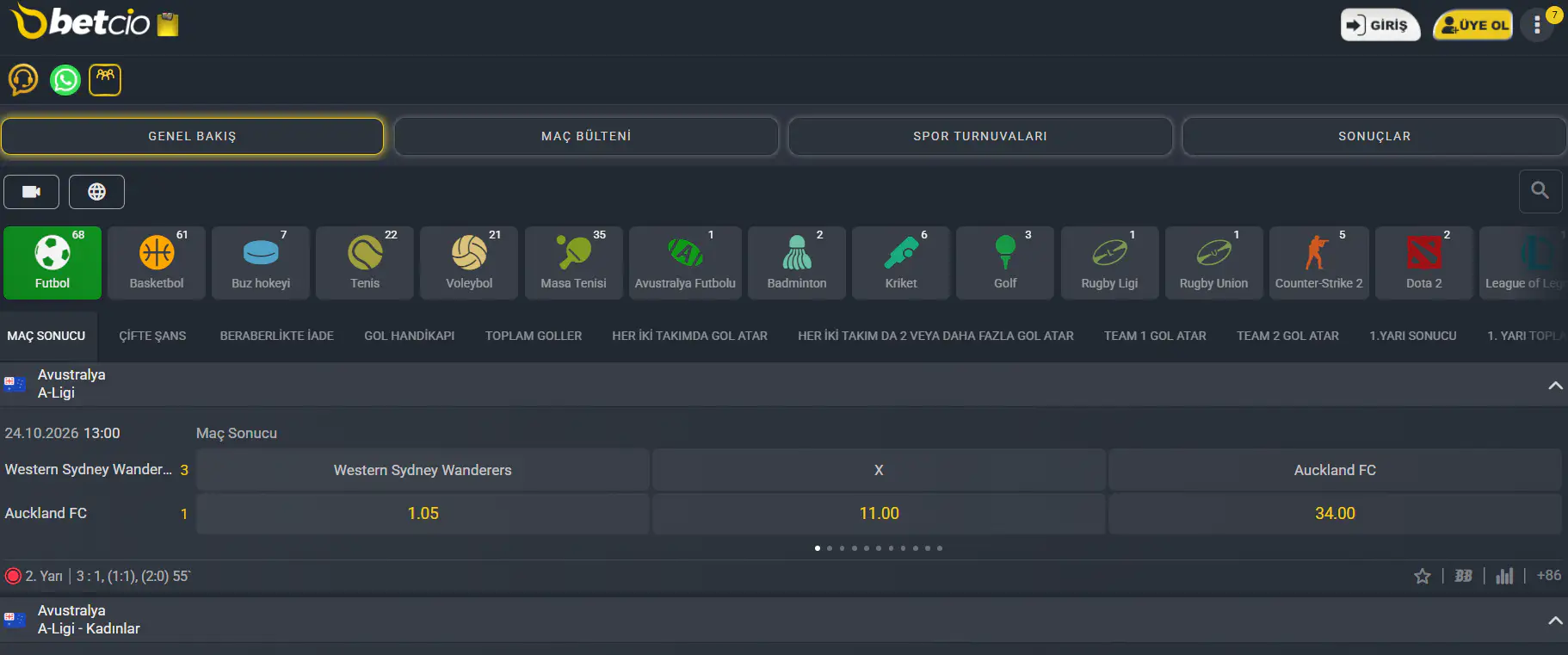Switch to the SPOR TURNUVALARI tab

980,136
